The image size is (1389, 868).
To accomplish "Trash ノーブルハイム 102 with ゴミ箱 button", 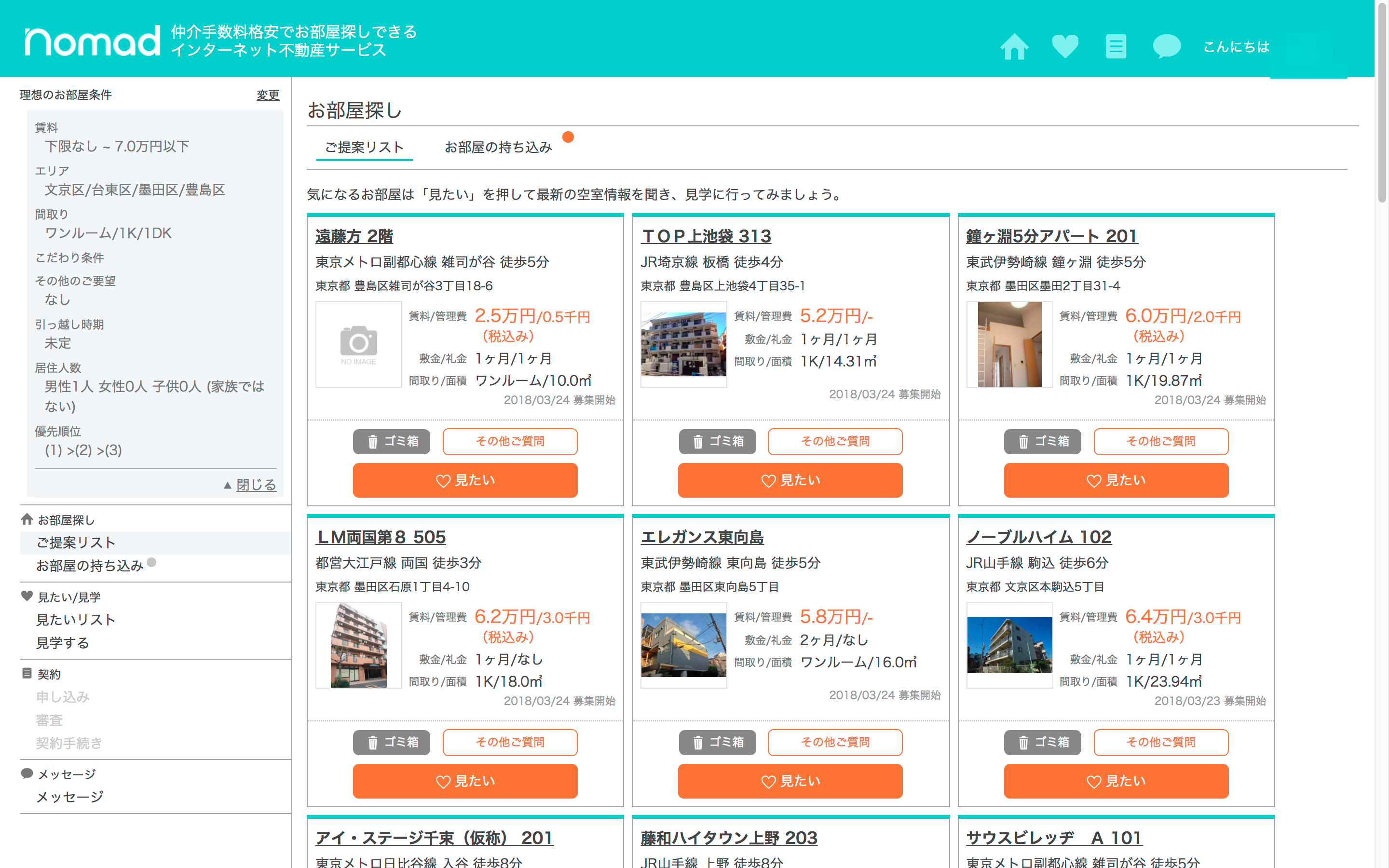I will (x=1042, y=742).
